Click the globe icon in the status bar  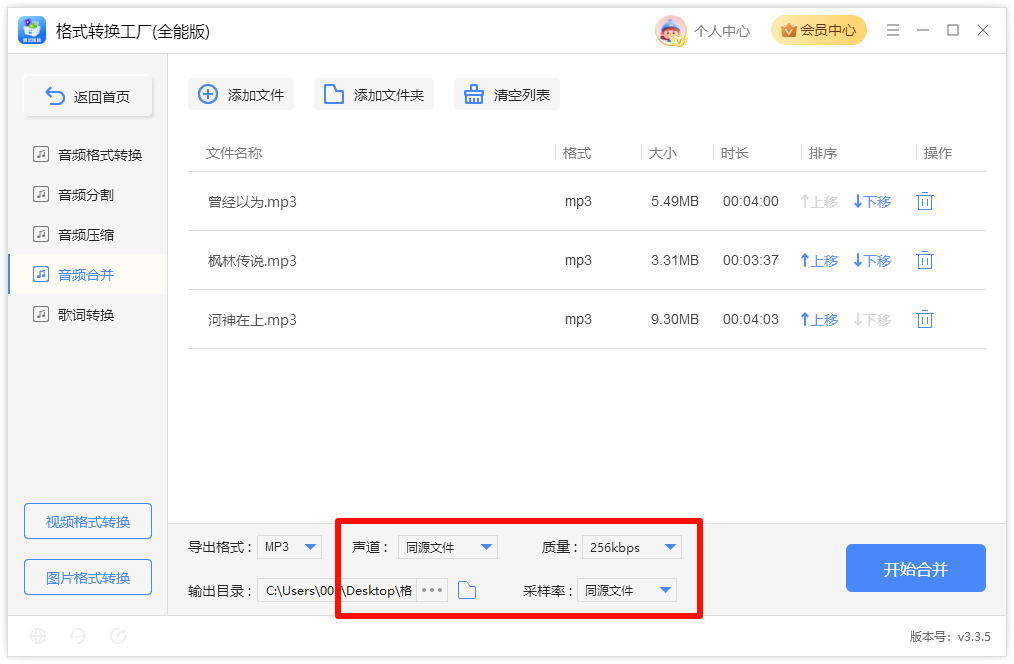[x=38, y=636]
